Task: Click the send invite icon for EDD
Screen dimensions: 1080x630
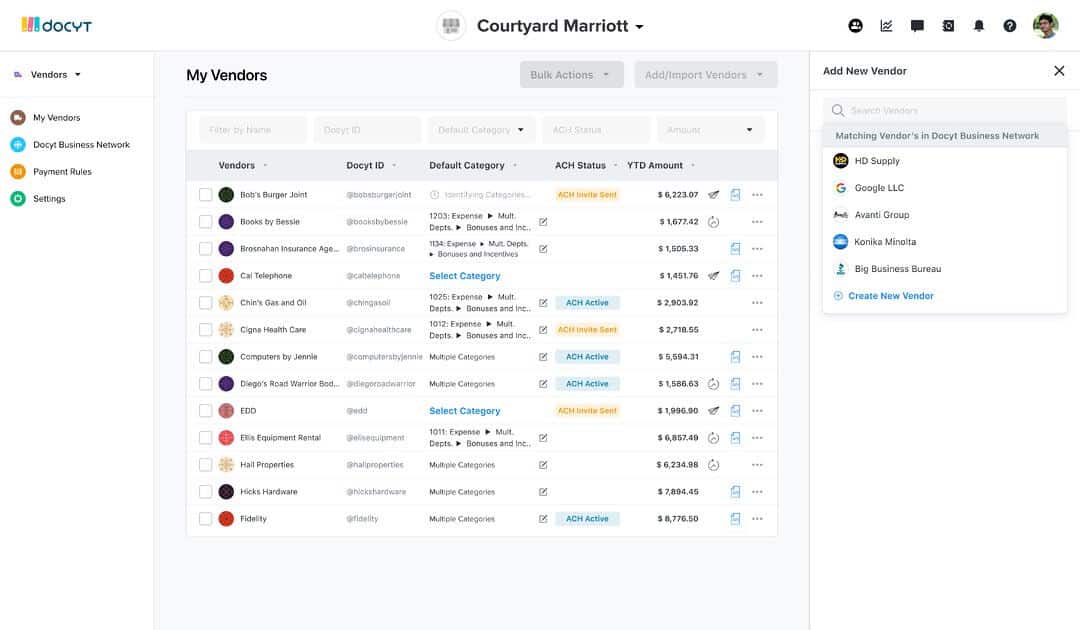Action: click(x=714, y=410)
